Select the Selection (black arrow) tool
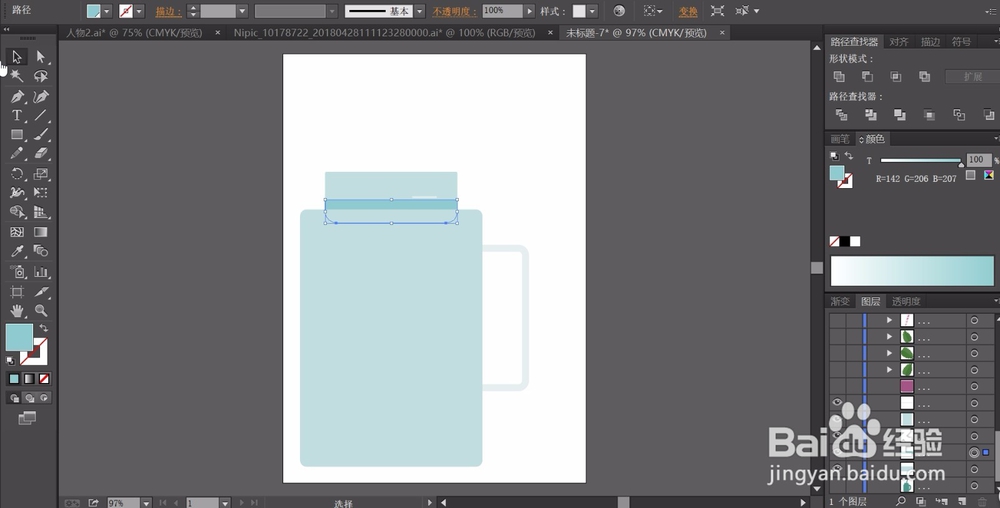This screenshot has height=508, width=1000. (17, 57)
